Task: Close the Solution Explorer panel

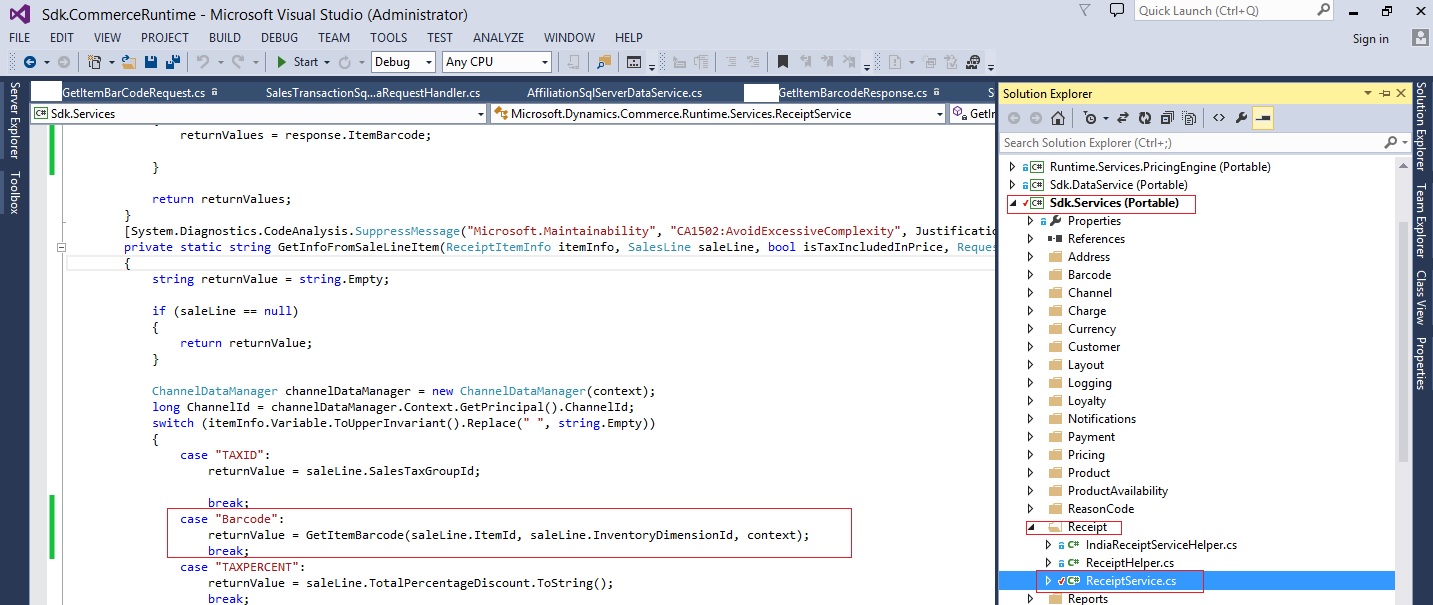Action: (1403, 93)
